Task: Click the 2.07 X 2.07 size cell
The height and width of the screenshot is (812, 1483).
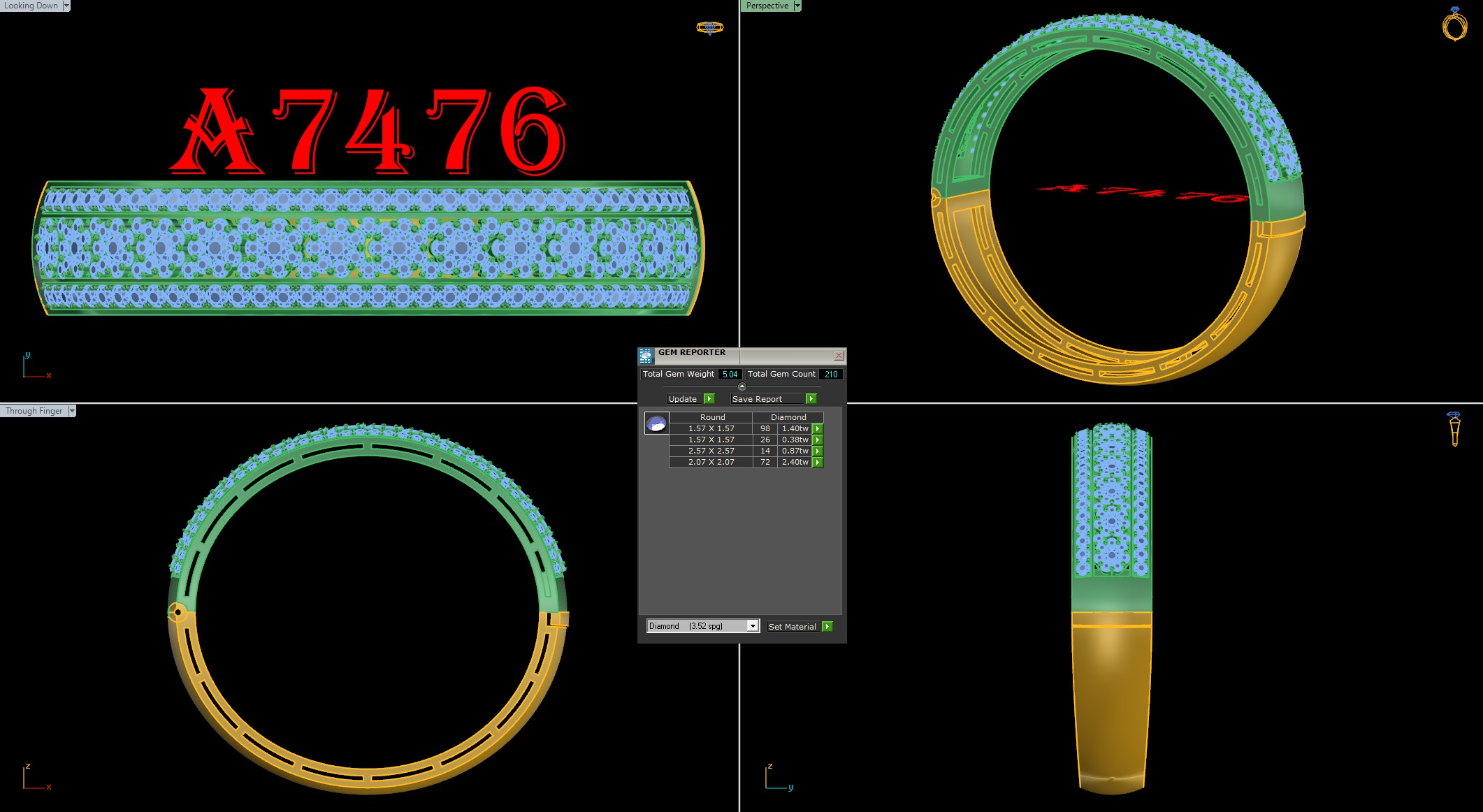Action: (711, 463)
